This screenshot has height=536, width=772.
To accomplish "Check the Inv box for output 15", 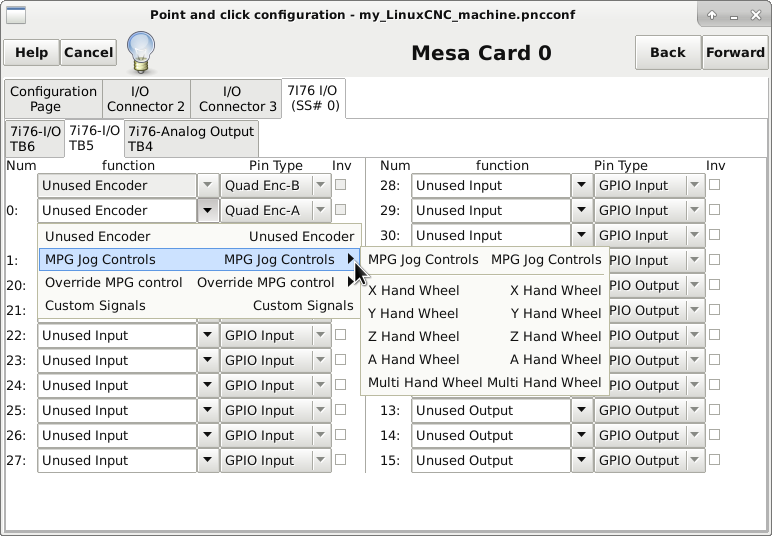I will pyautogui.click(x=714, y=460).
